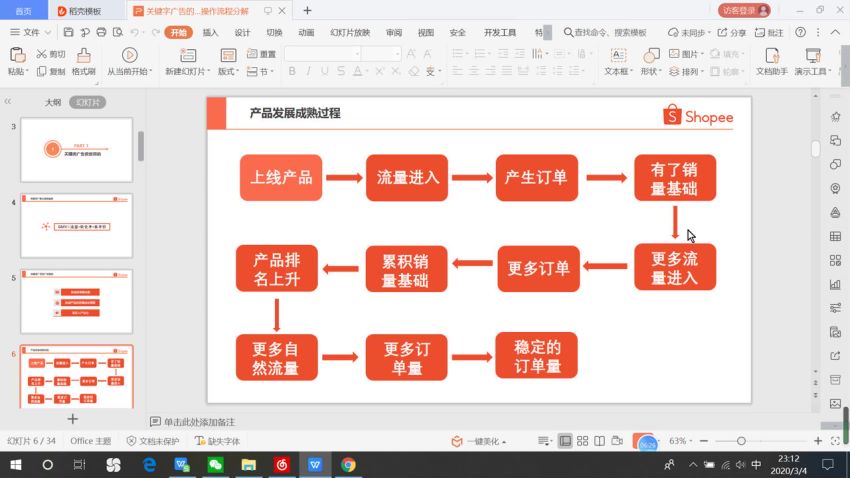Open the font size combo box
Viewport: 850px width, 478px height.
pyautogui.click(x=382, y=54)
